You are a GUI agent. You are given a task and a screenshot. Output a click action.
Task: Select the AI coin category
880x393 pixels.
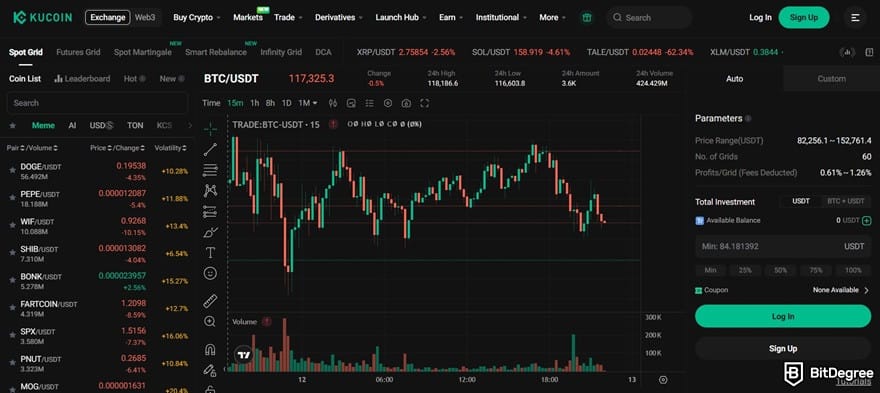[72, 125]
